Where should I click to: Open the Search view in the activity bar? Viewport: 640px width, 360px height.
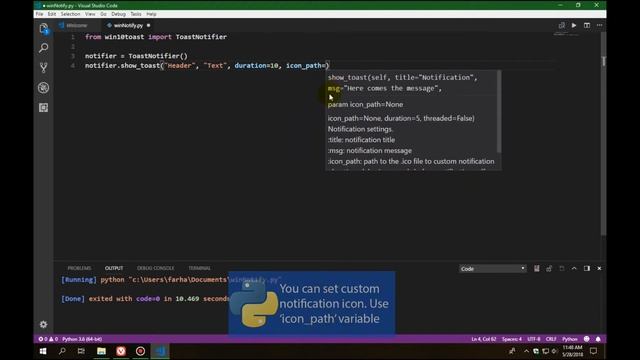pyautogui.click(x=44, y=48)
